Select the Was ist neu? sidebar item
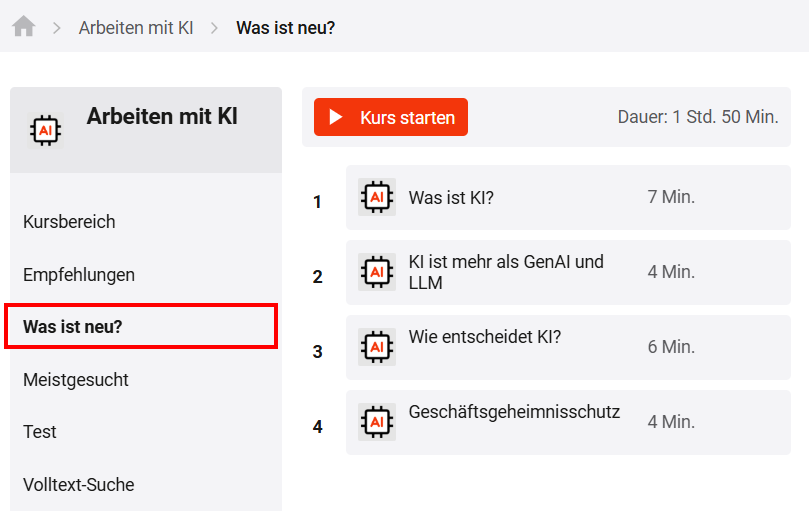This screenshot has height=511, width=809. [x=141, y=326]
